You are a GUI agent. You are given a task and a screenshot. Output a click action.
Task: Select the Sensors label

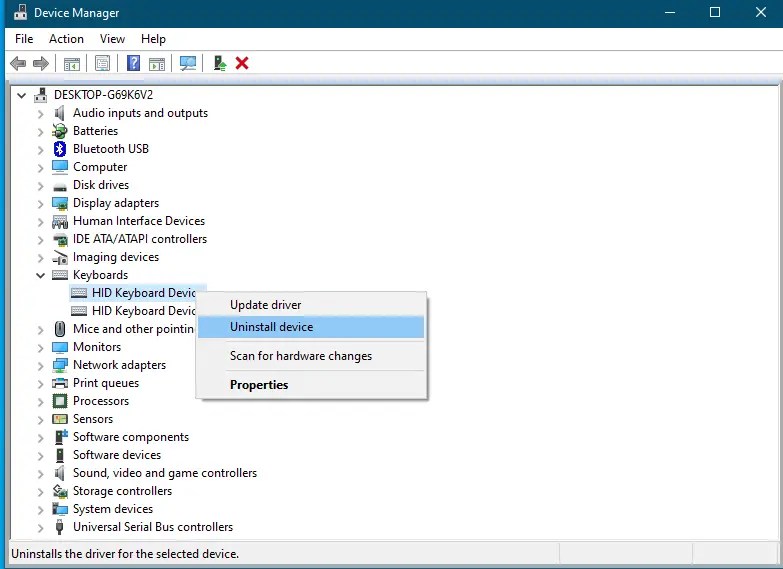point(93,419)
